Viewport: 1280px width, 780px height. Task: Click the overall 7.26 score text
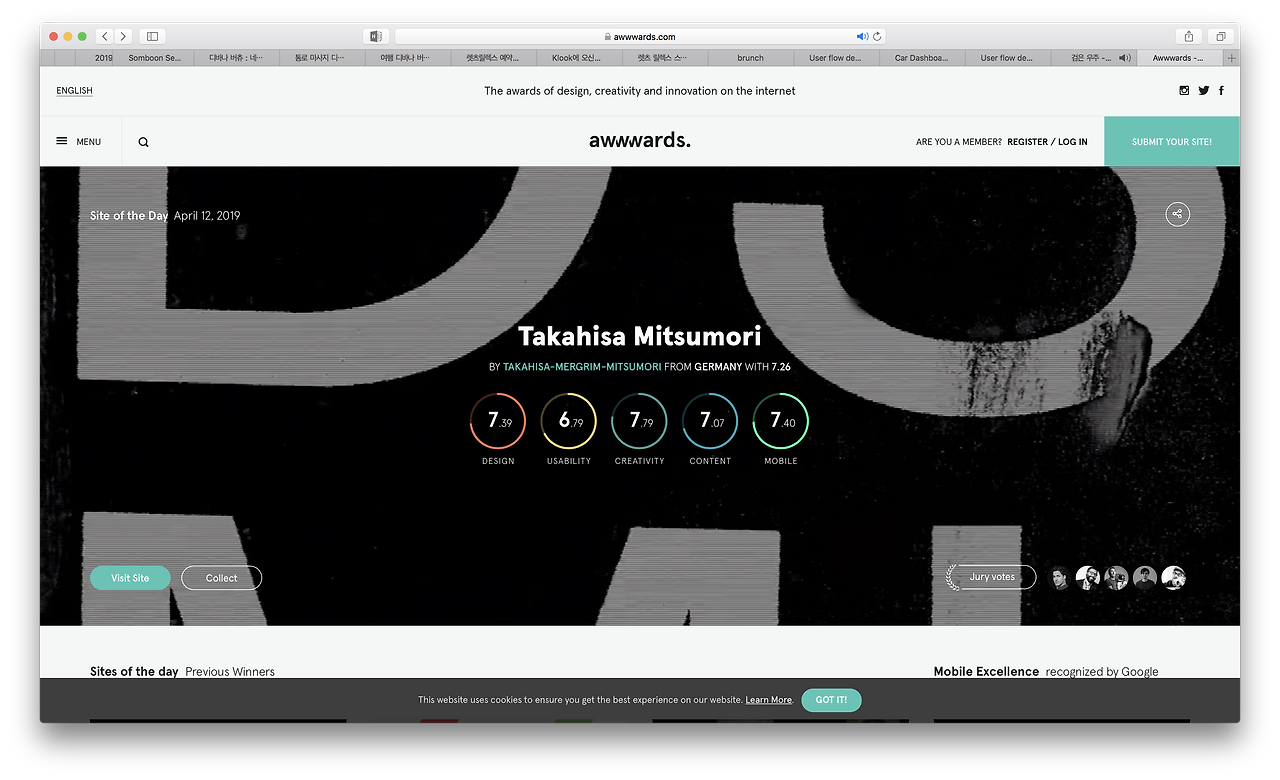[x=781, y=367]
